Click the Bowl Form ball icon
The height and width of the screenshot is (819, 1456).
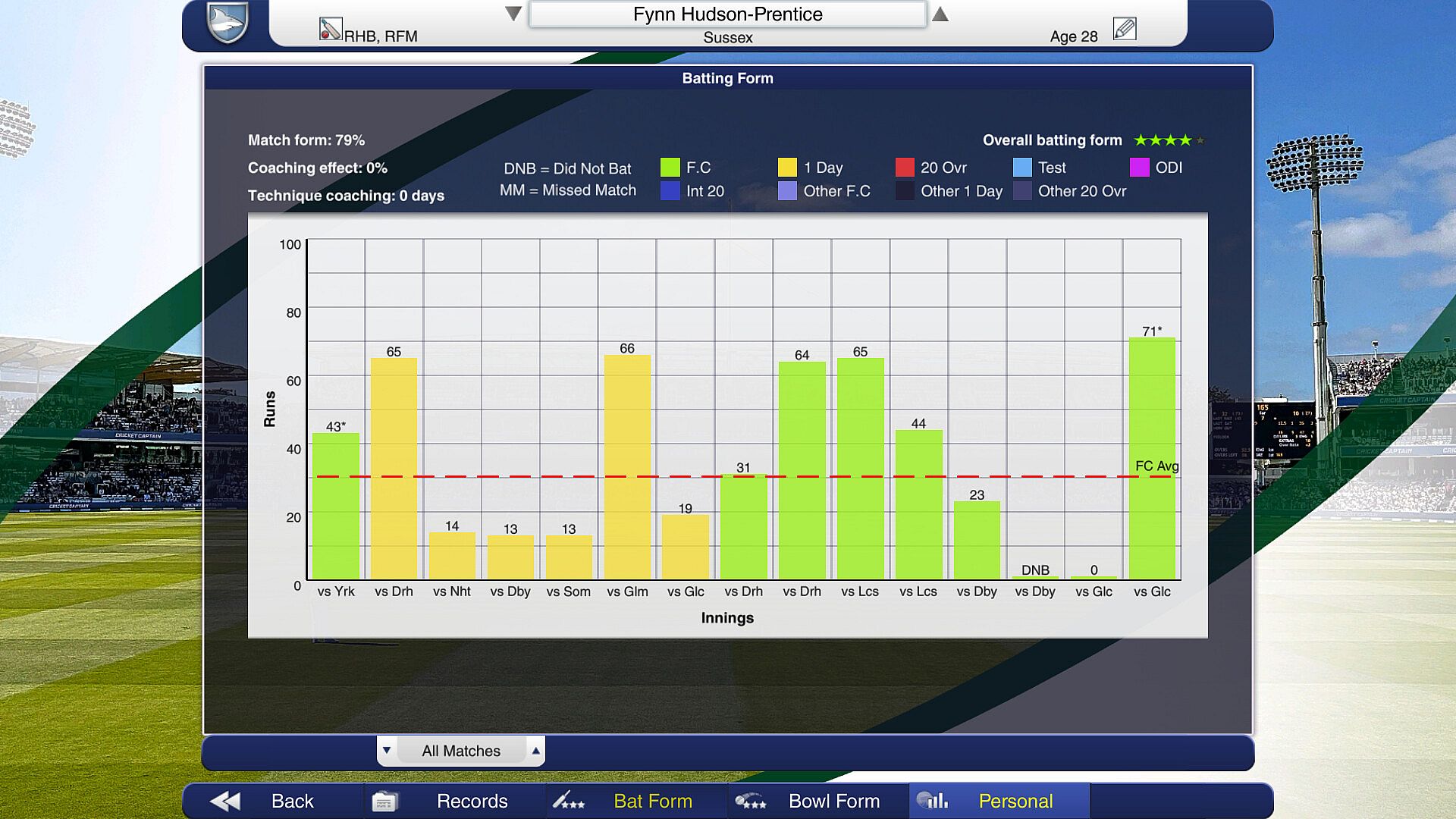coord(751,801)
